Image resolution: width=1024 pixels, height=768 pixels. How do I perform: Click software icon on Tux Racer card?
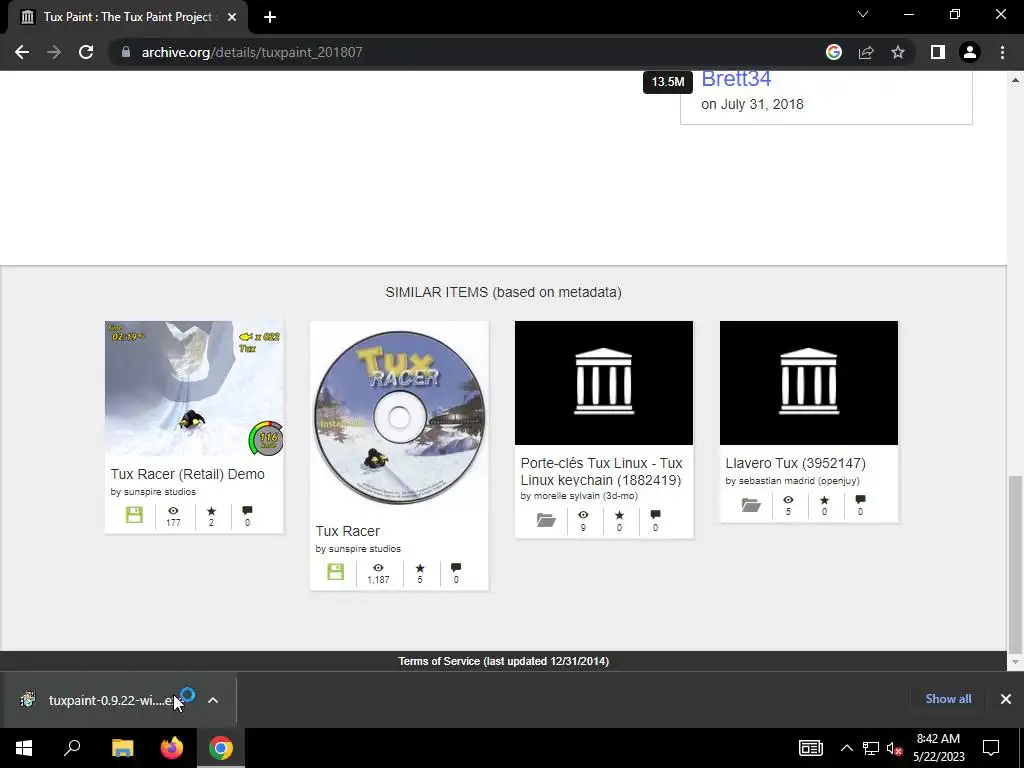pyautogui.click(x=335, y=571)
